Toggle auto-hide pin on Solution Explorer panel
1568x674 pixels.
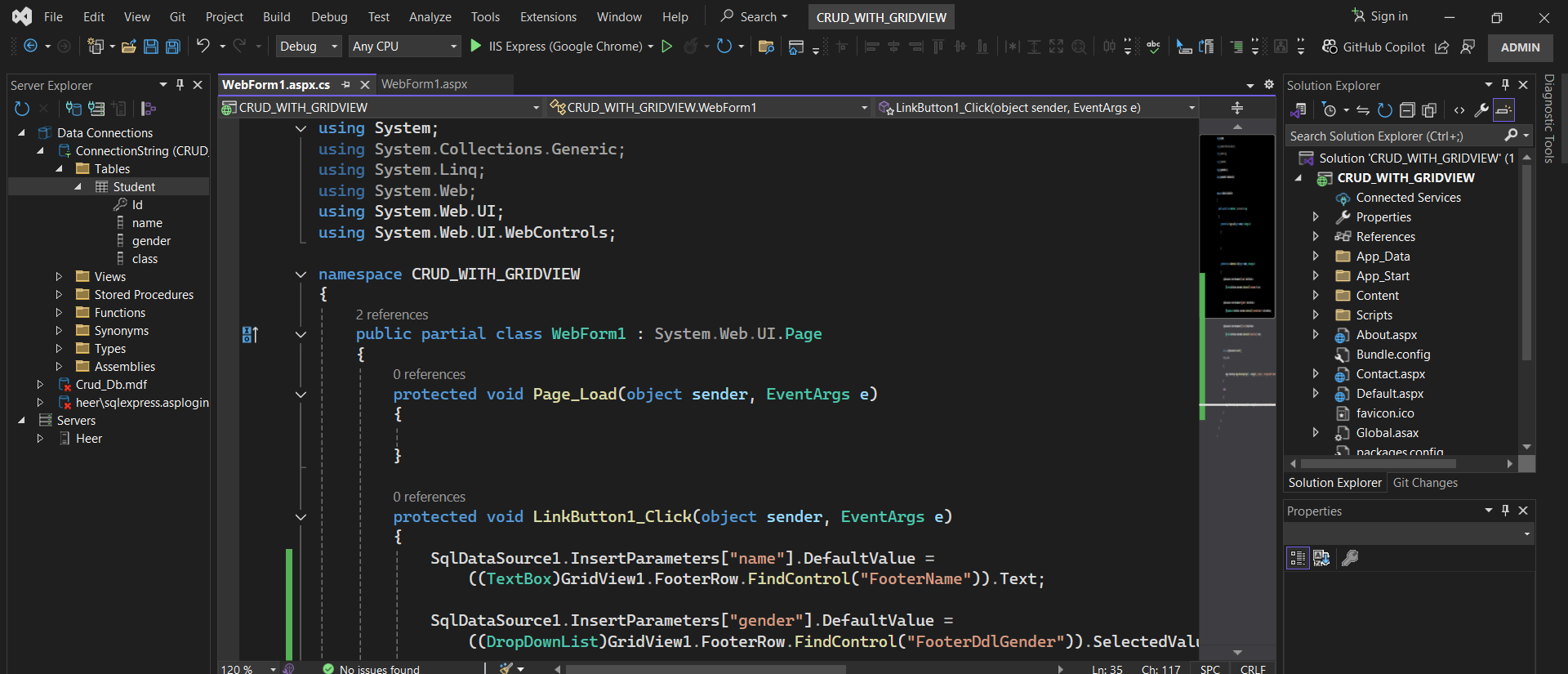tap(1505, 85)
